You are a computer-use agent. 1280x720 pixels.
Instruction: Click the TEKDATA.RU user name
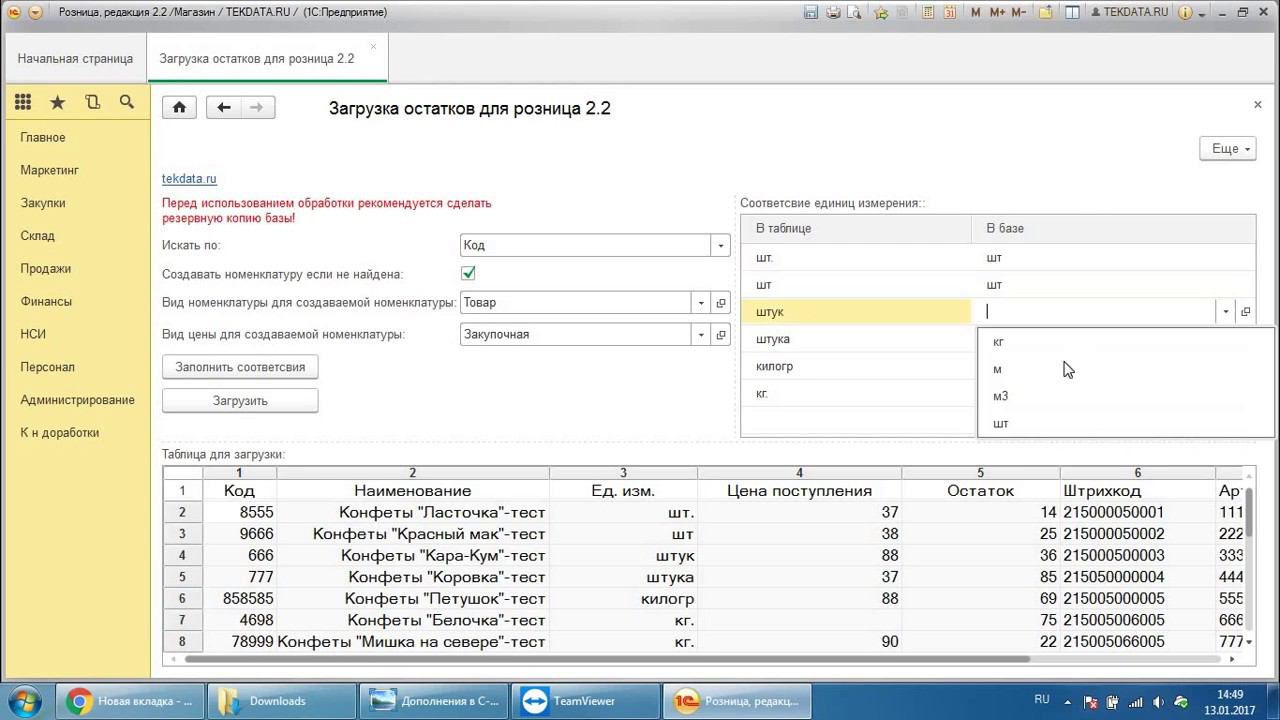tap(1130, 12)
